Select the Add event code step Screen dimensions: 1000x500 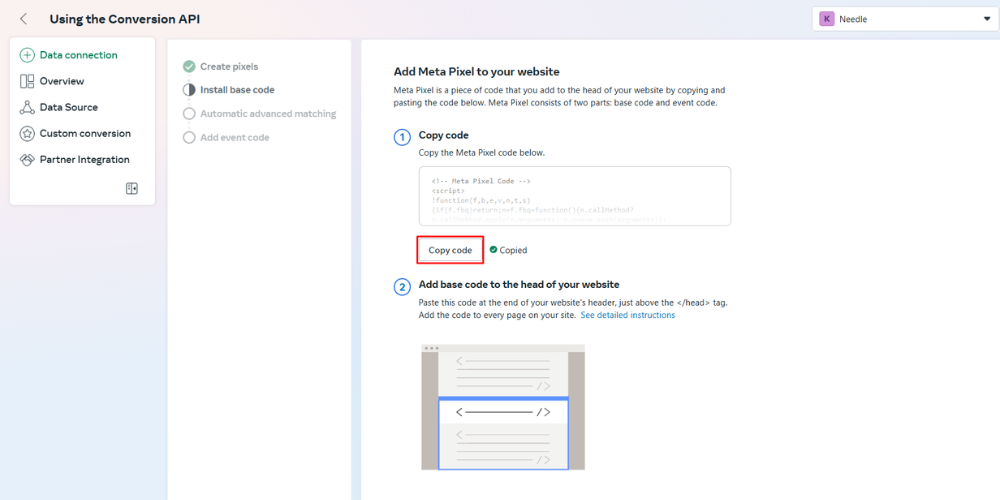235,137
